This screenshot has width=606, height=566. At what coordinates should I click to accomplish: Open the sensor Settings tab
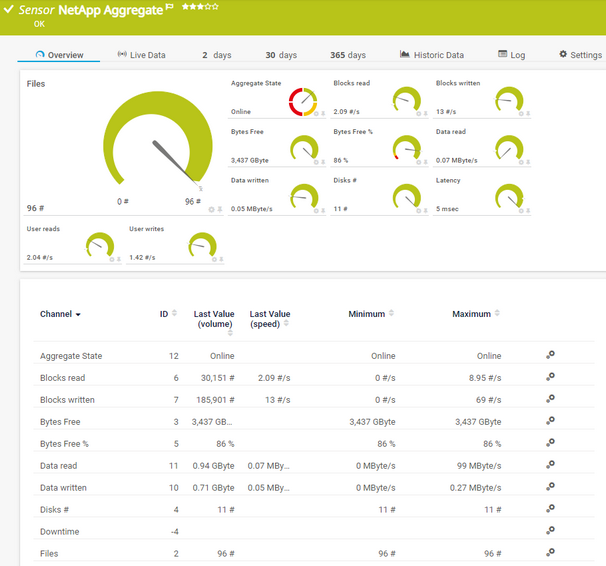click(x=580, y=55)
